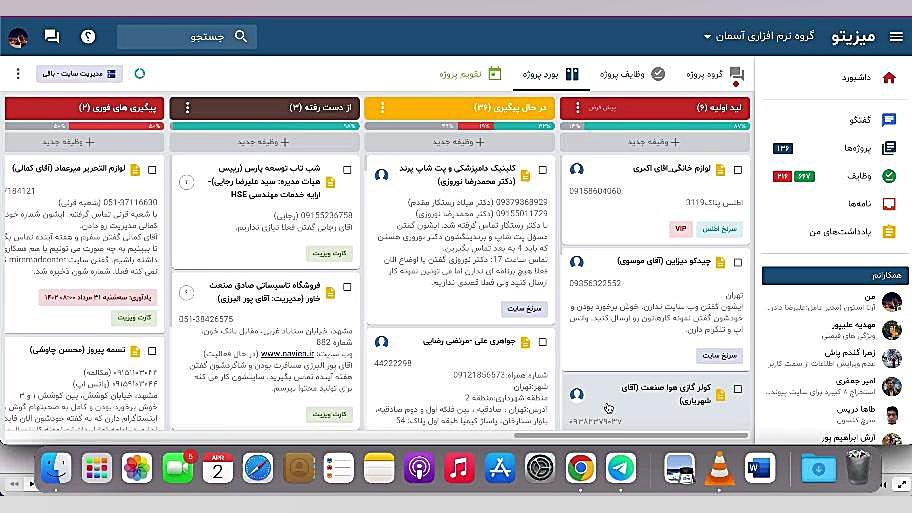The height and width of the screenshot is (513, 912).
Task: Open options menu of لید اولیه column
Action: pyautogui.click(x=576, y=107)
